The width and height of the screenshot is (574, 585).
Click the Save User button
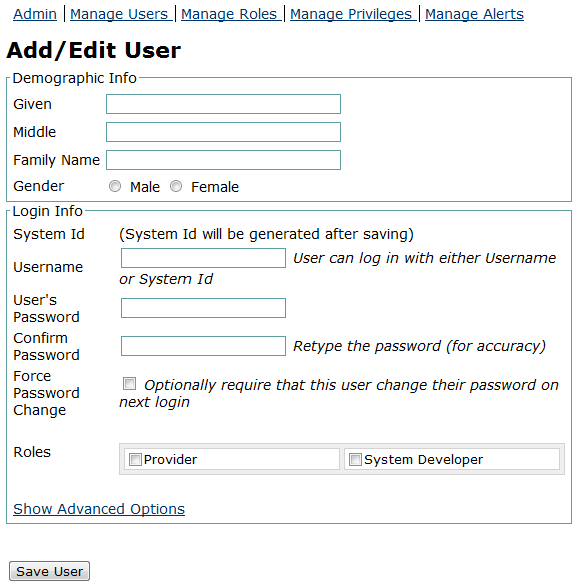click(49, 571)
